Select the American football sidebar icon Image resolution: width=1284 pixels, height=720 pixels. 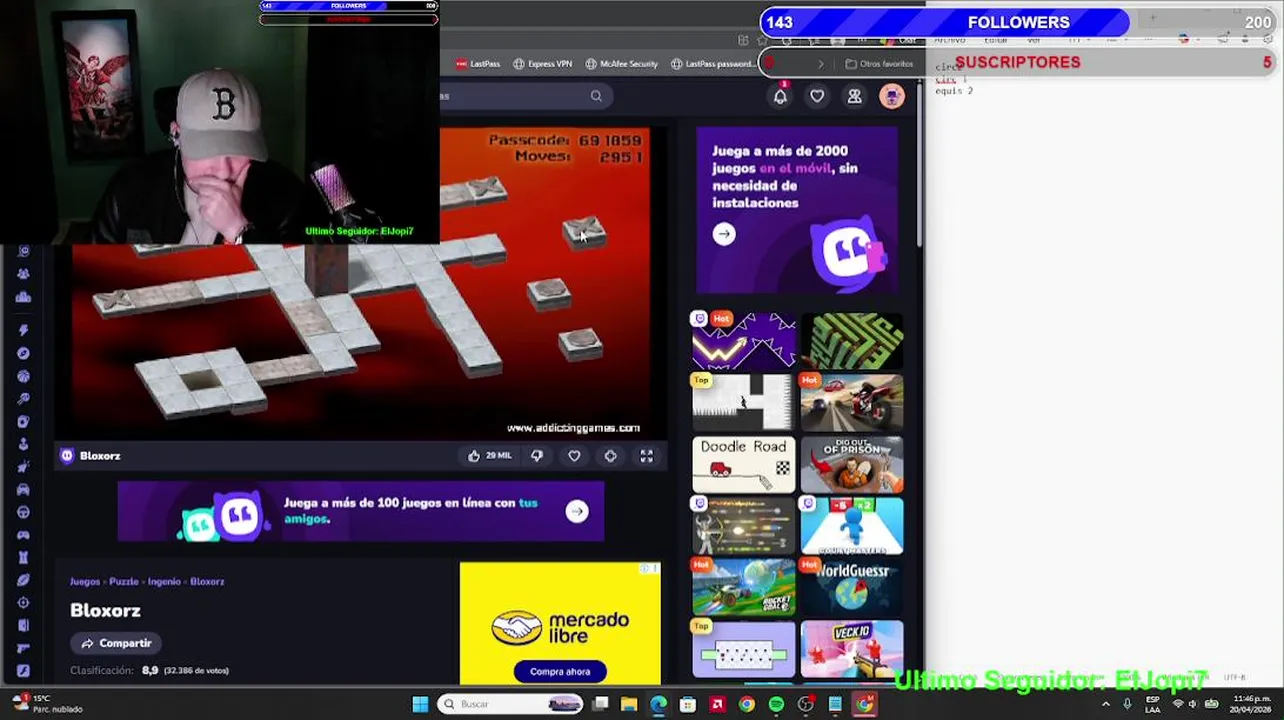point(23,580)
